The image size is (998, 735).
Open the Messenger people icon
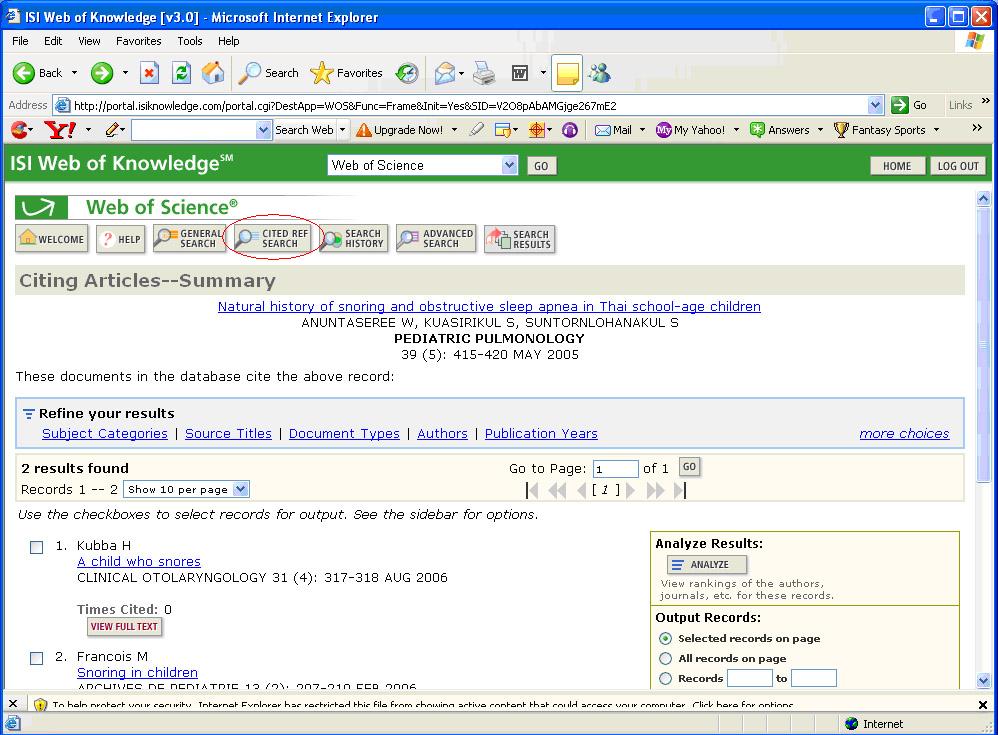tap(599, 73)
